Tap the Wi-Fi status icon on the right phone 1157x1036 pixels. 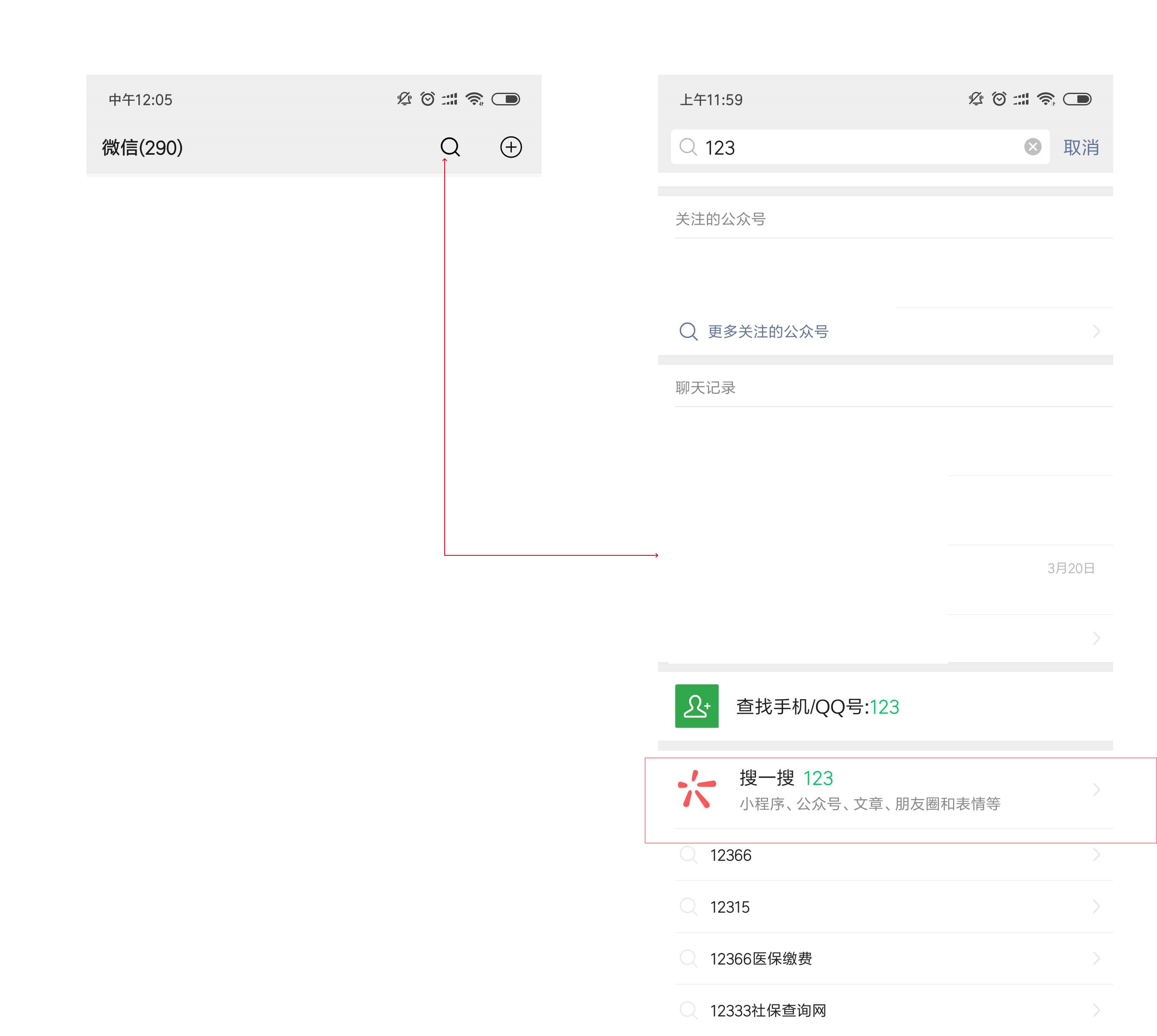(1045, 99)
